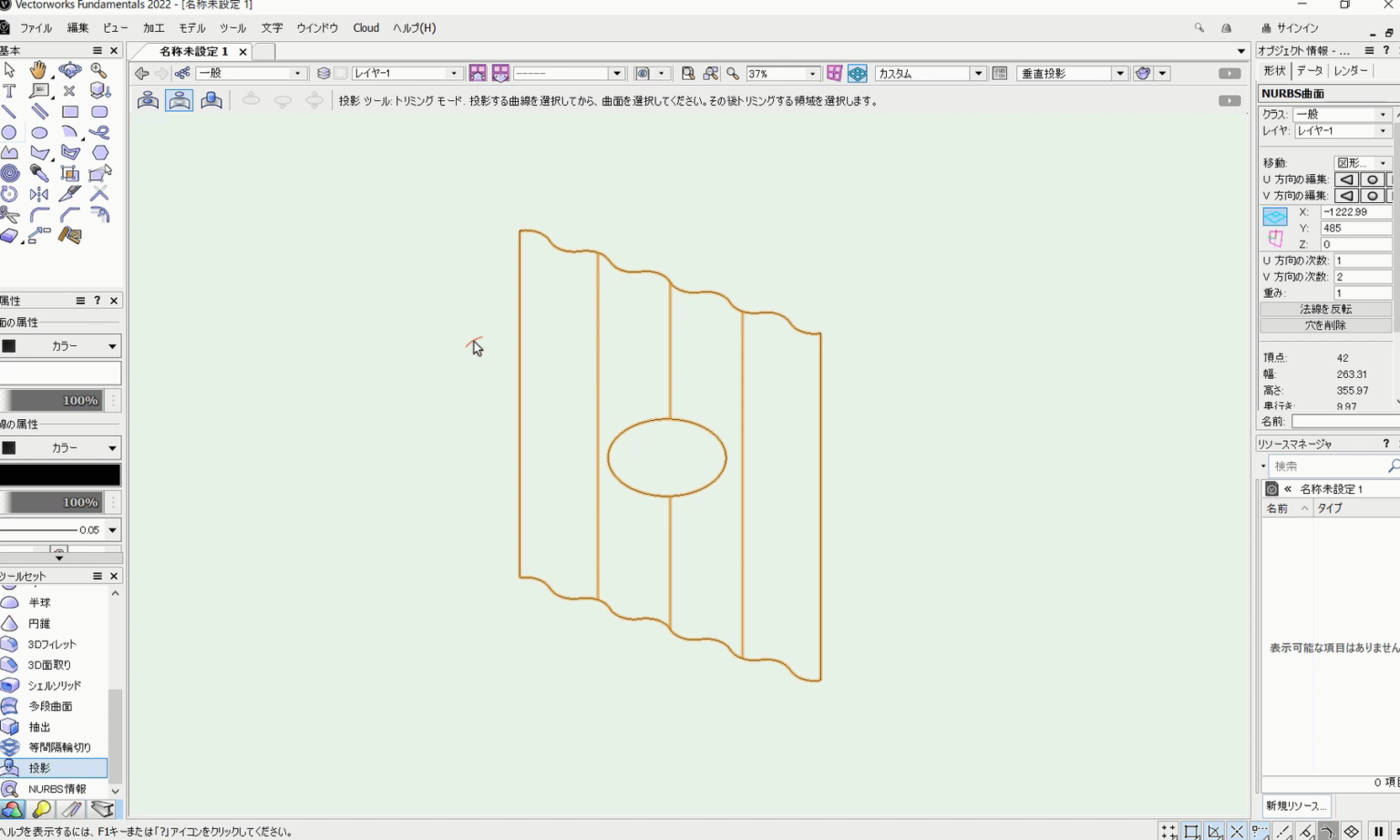Viewport: 1400px width, 840px height.
Task: Open the 加工 menu
Action: click(153, 28)
